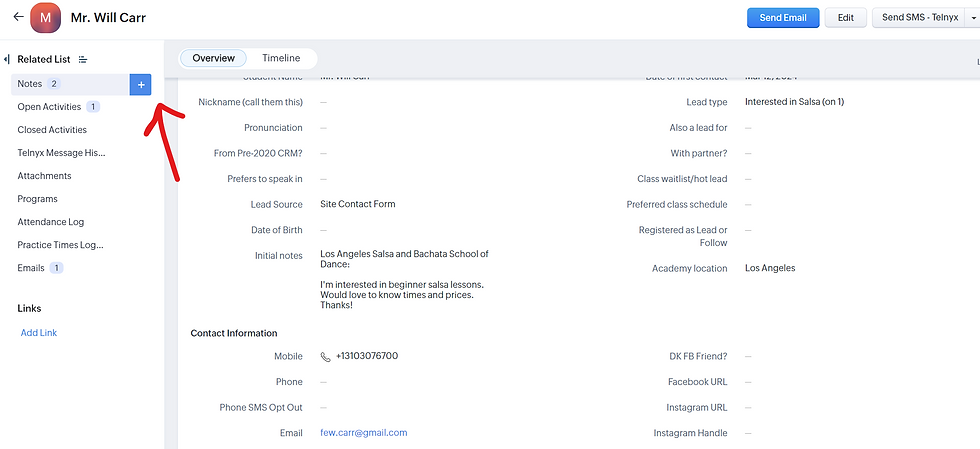Open Telnyx Message History list
This screenshot has width=980, height=449.
(61, 153)
